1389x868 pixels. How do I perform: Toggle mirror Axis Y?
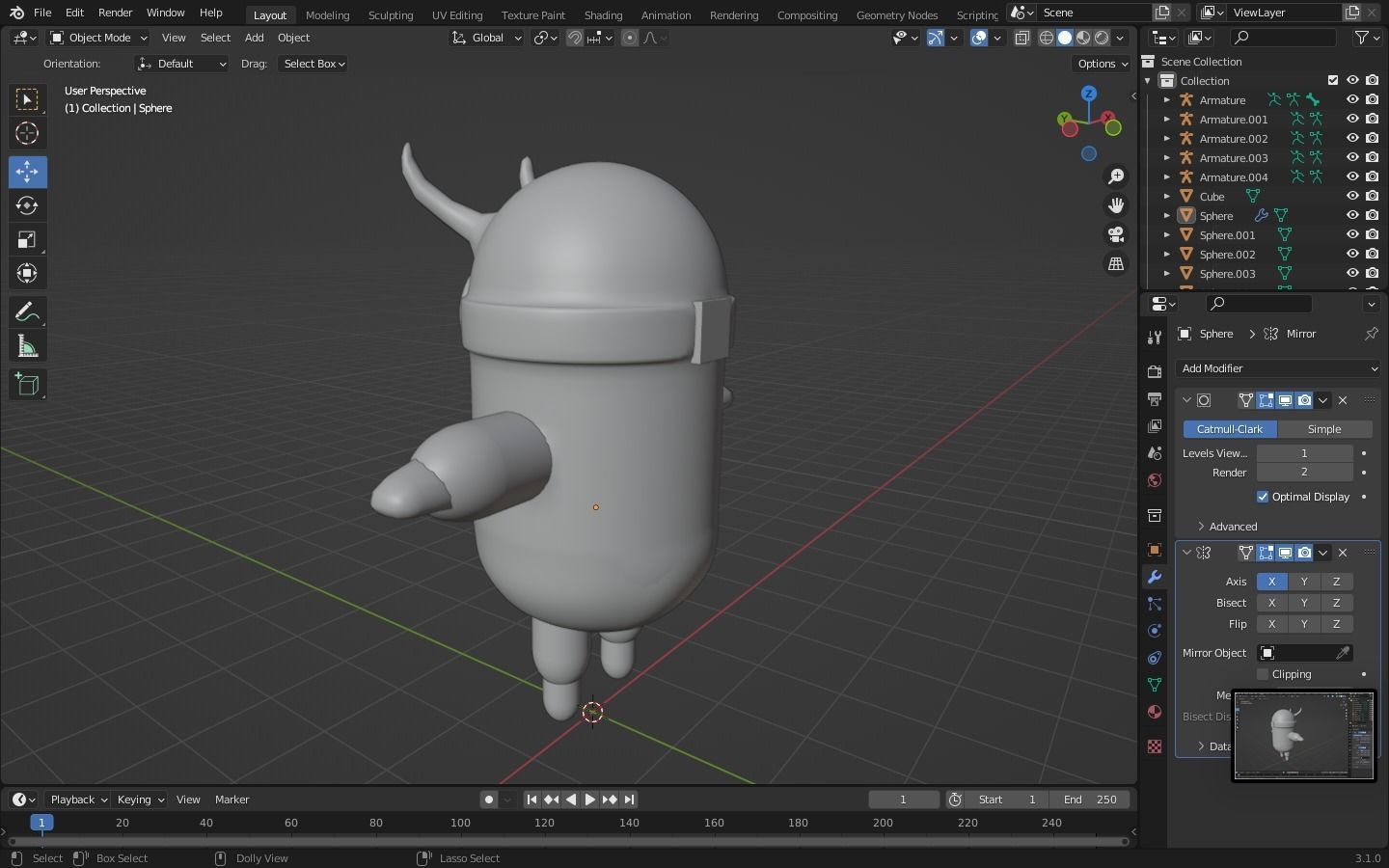click(x=1304, y=582)
